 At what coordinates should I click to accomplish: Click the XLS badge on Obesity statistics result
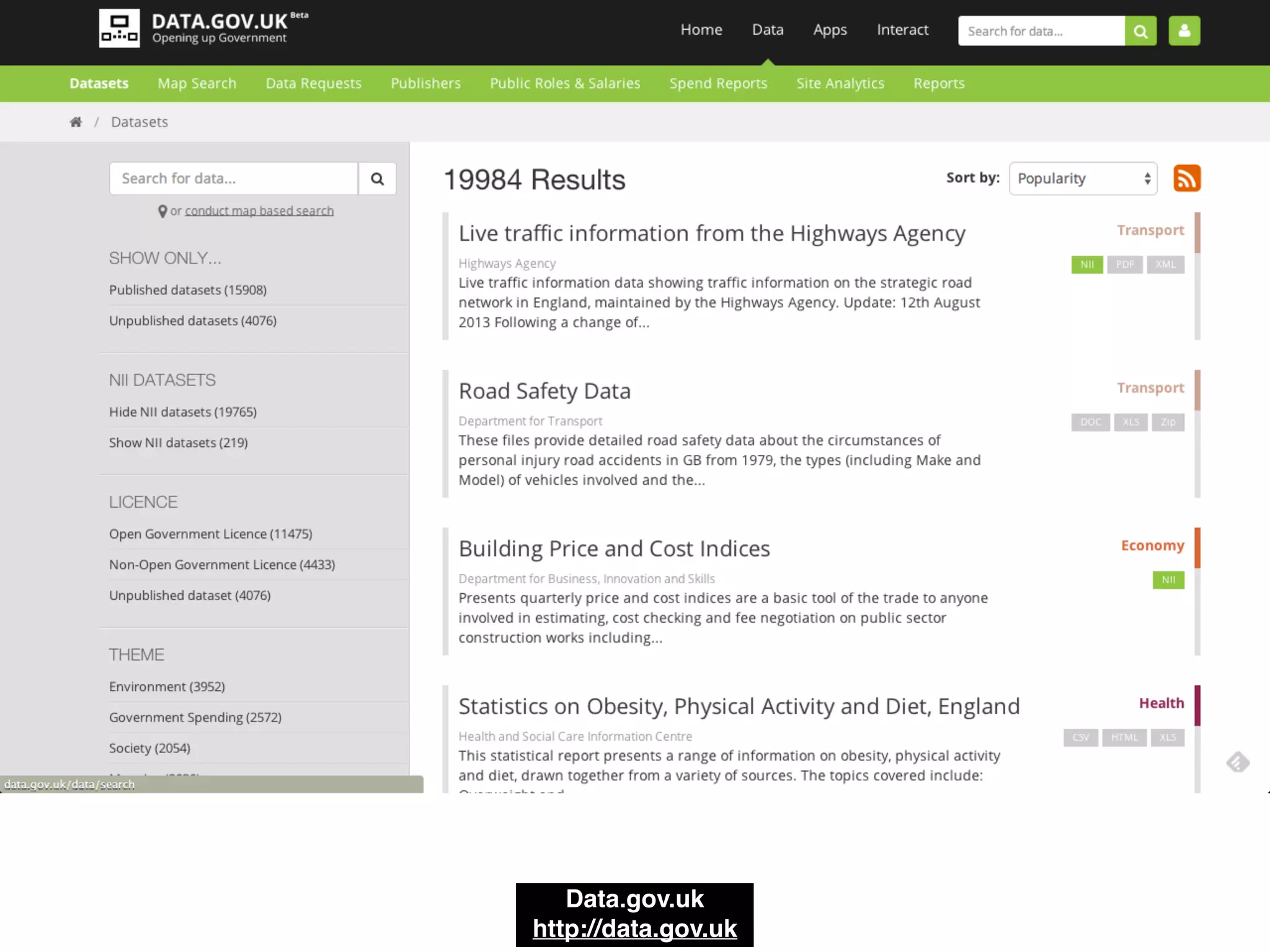1168,738
